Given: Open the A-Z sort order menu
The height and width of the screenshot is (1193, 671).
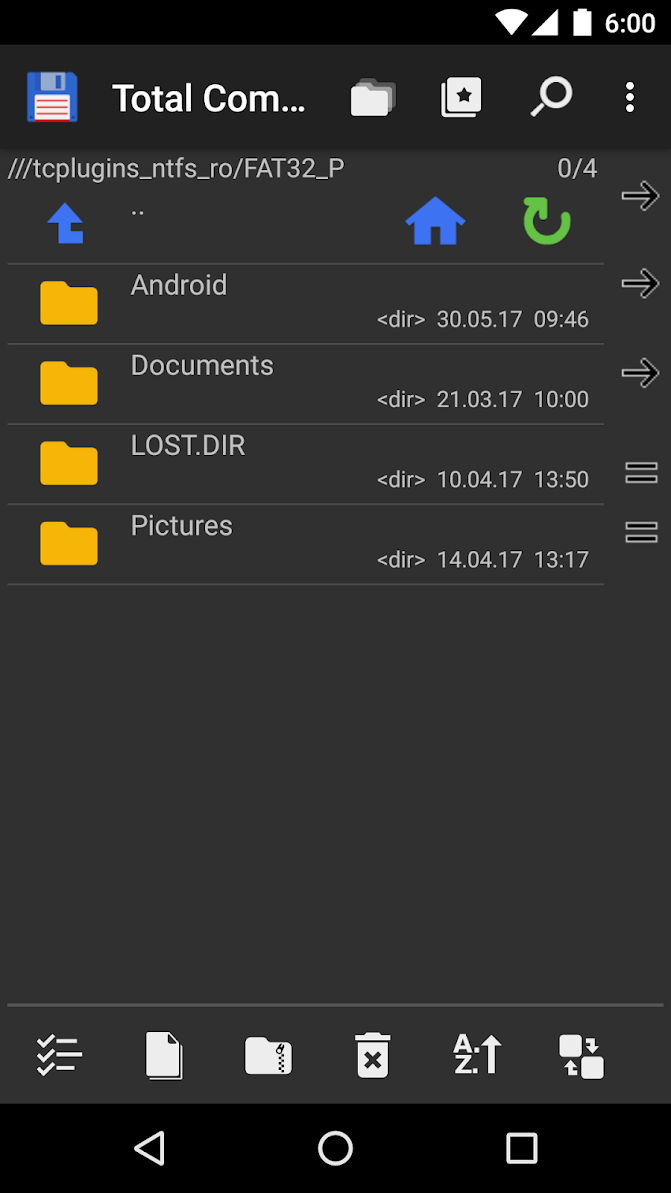Looking at the screenshot, I should pyautogui.click(x=477, y=1055).
